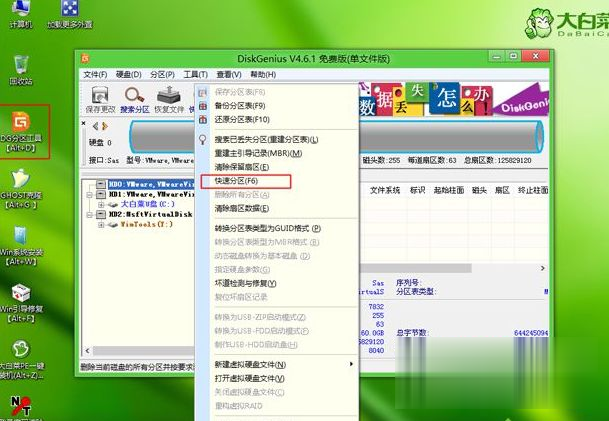609x421 pixels.
Task: Open the 硬盘(D) menu
Action: 129,74
